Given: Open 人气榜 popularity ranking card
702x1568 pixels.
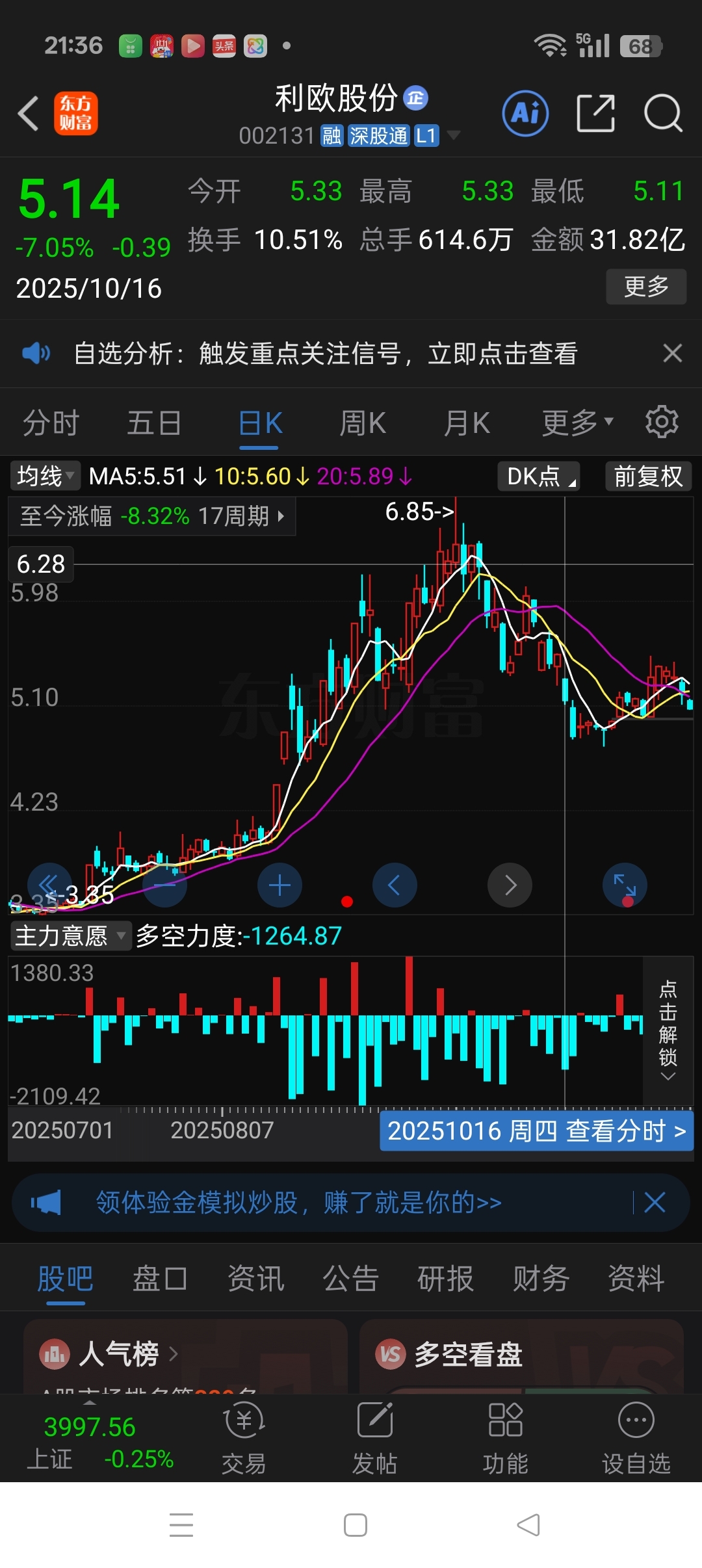Looking at the screenshot, I should (x=185, y=1356).
